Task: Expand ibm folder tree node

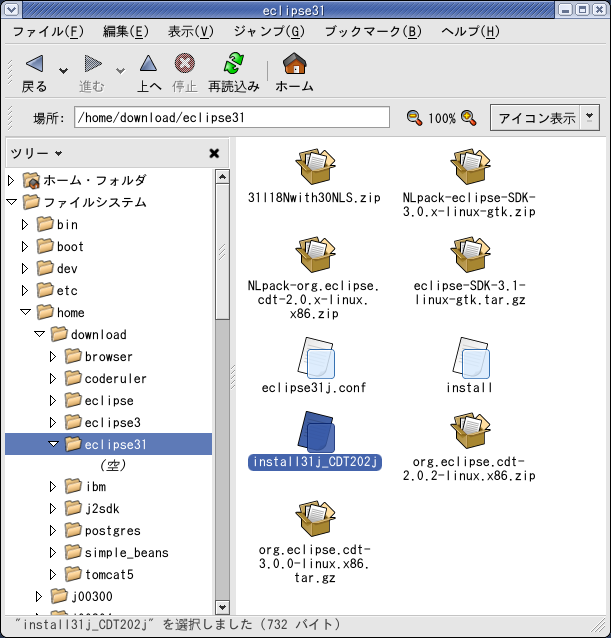Action: coord(53,487)
